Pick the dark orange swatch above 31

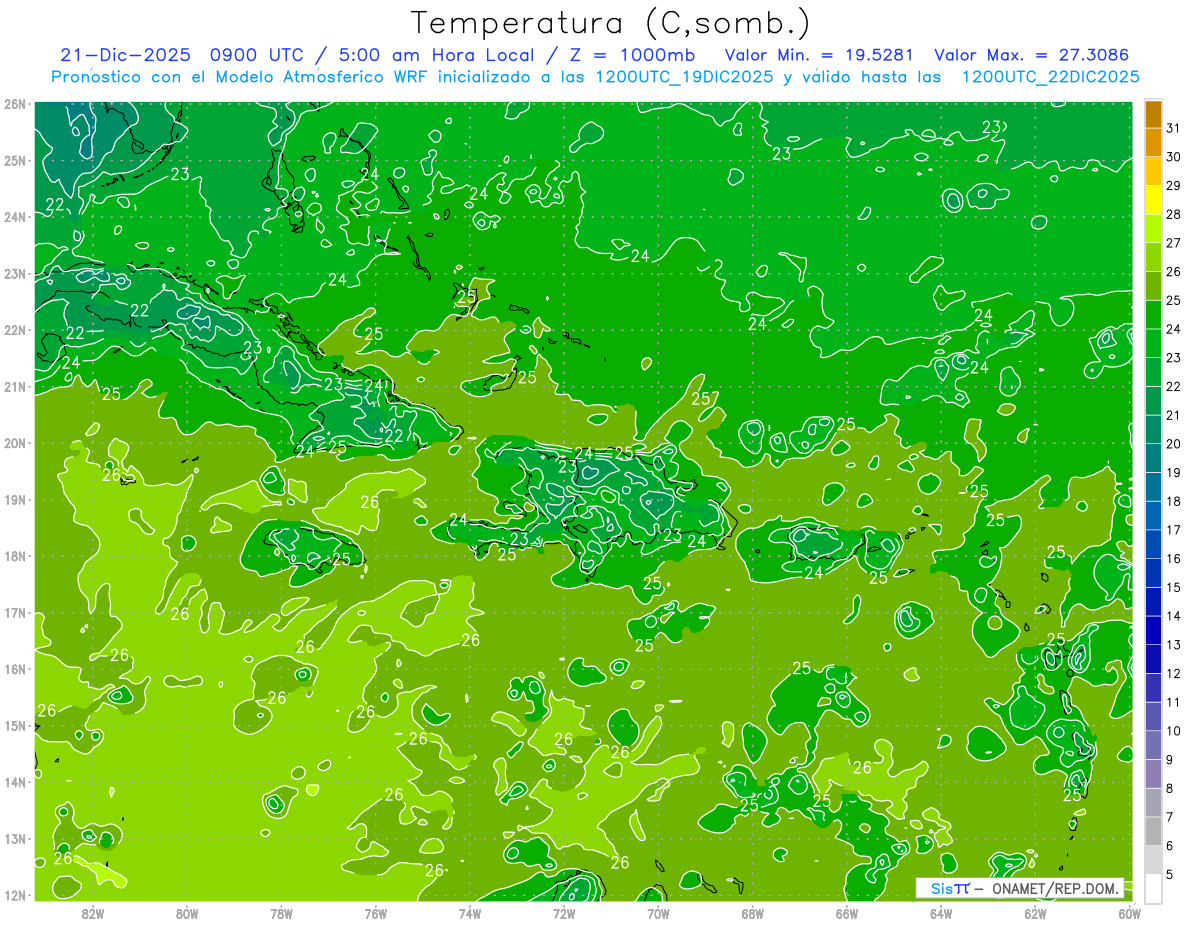(1153, 114)
